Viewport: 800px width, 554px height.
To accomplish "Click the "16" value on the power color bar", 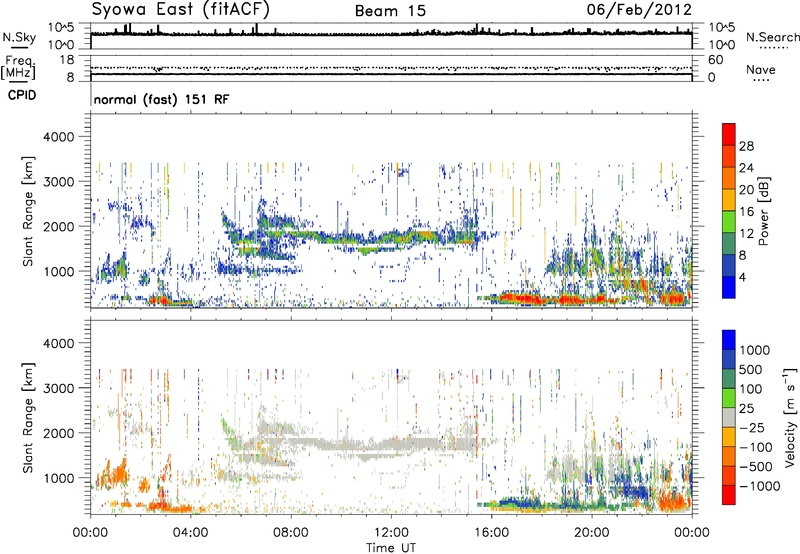I will [x=746, y=212].
